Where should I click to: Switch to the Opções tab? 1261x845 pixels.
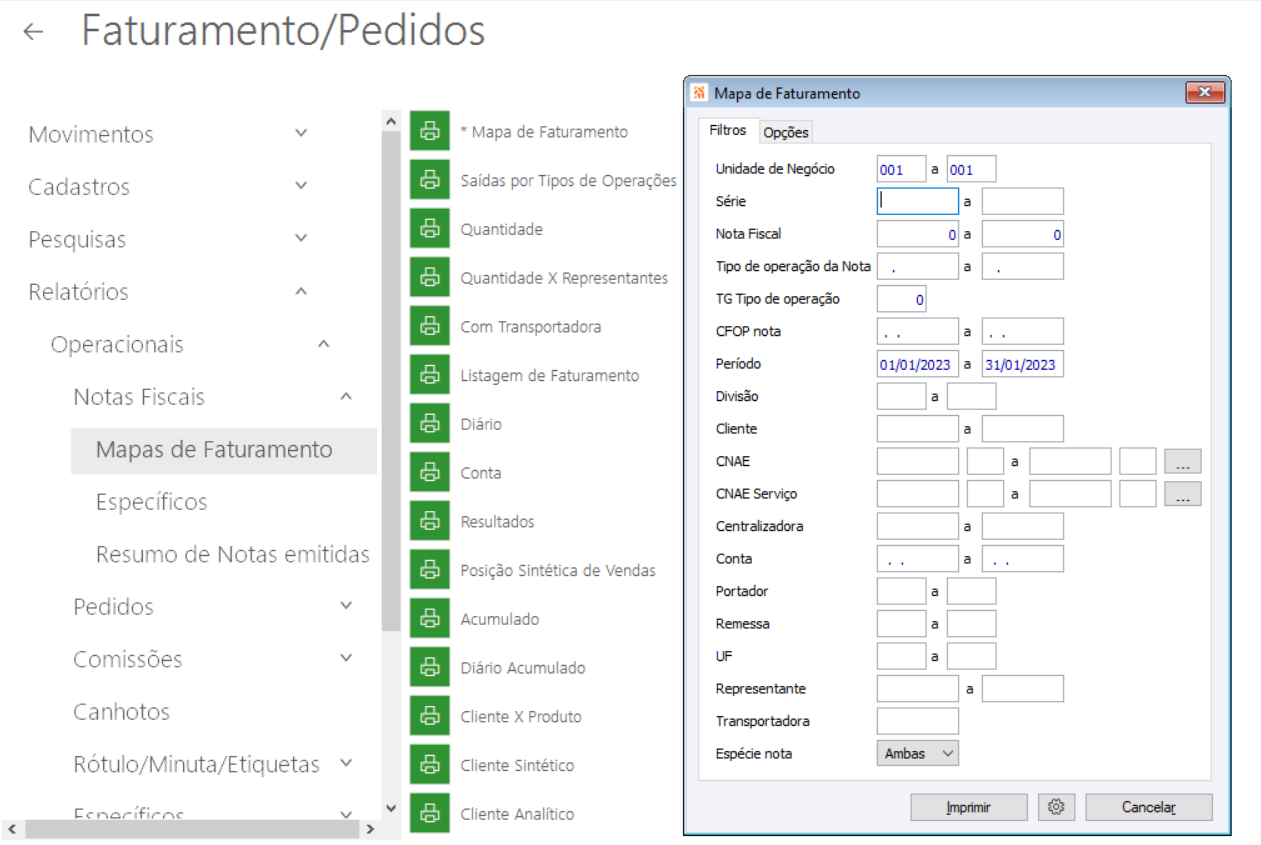click(785, 132)
